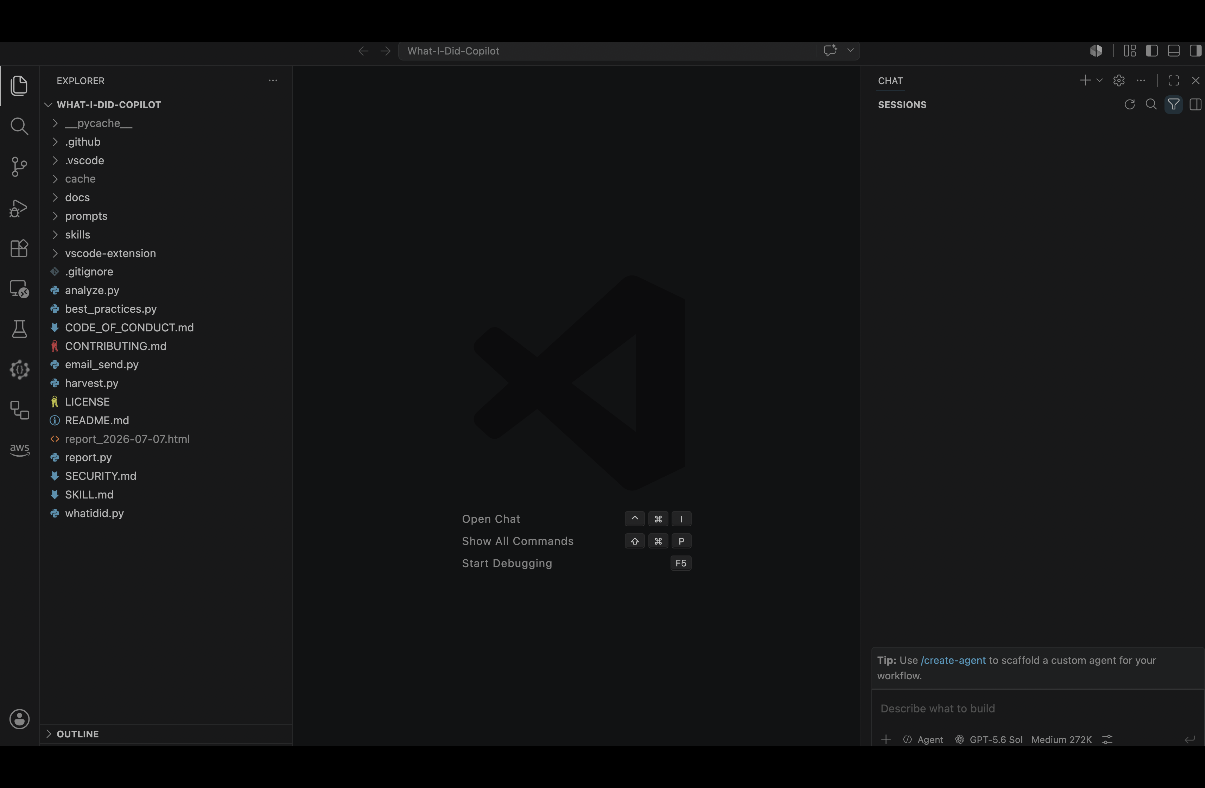The height and width of the screenshot is (788, 1205).
Task: Toggle the Sessions filter
Action: [x=1173, y=104]
